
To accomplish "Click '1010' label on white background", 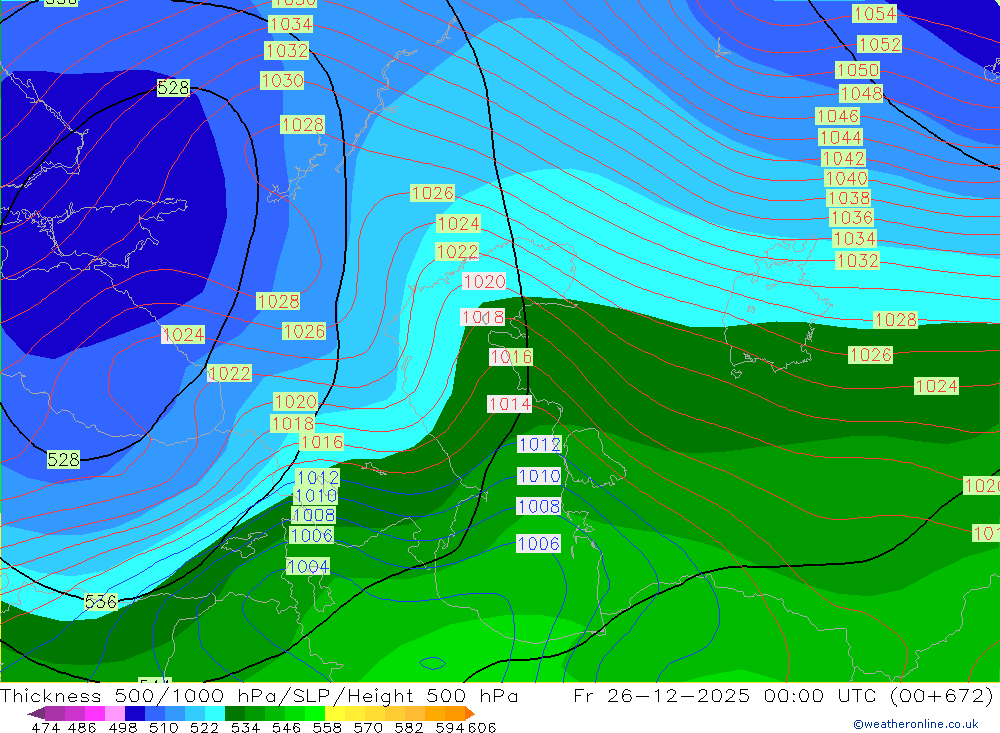I will pos(539,476).
